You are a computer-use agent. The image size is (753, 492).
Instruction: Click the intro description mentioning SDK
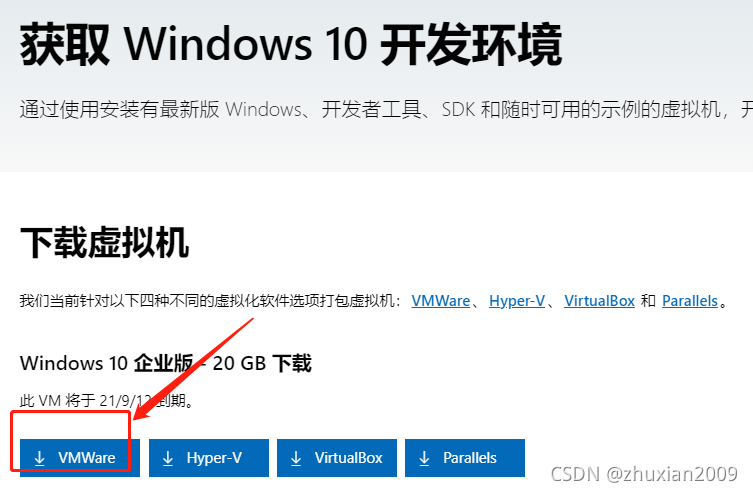pos(386,109)
